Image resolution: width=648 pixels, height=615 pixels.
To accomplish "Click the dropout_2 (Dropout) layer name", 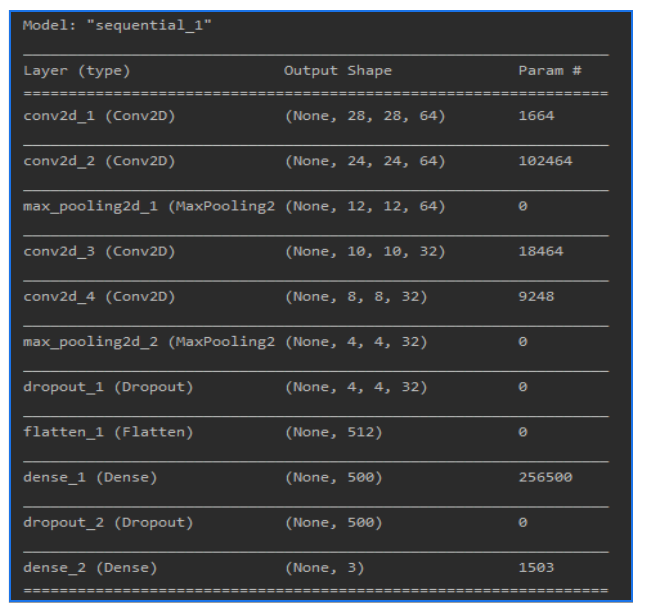I will 108,522.
